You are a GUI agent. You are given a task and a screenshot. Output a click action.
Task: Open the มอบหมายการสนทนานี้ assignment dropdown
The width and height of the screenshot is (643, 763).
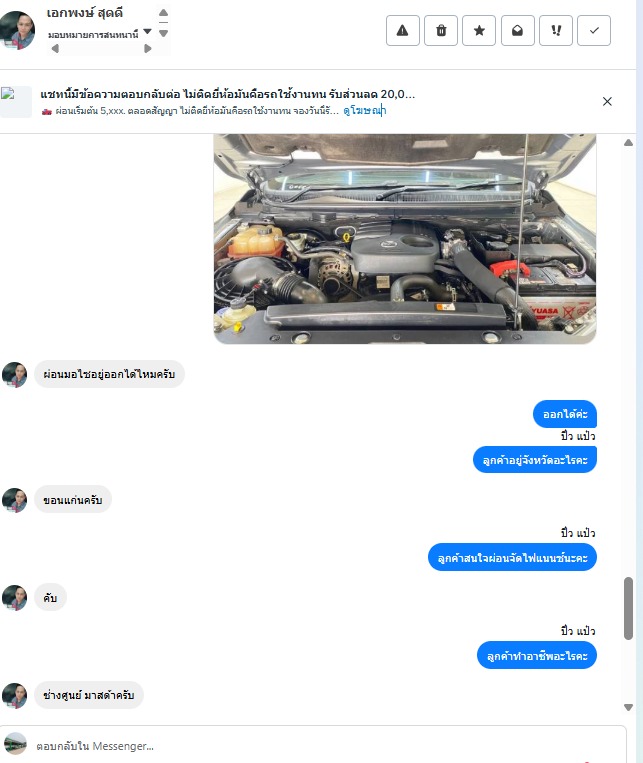[x=100, y=34]
